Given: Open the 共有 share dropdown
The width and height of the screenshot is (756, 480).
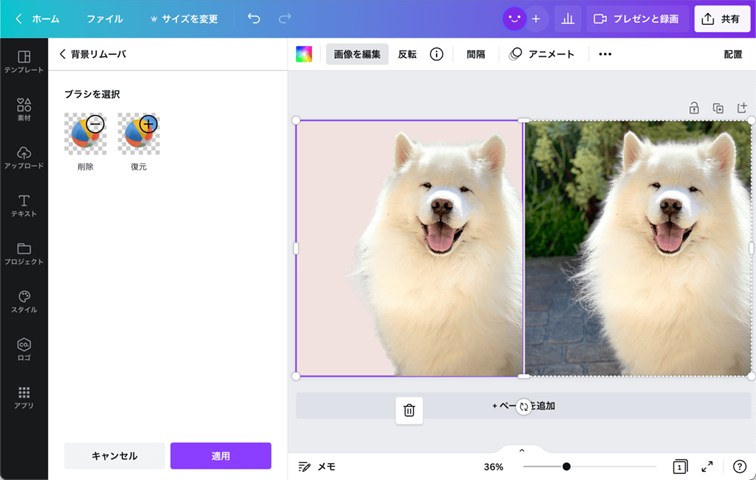Looking at the screenshot, I should click(x=722, y=18).
